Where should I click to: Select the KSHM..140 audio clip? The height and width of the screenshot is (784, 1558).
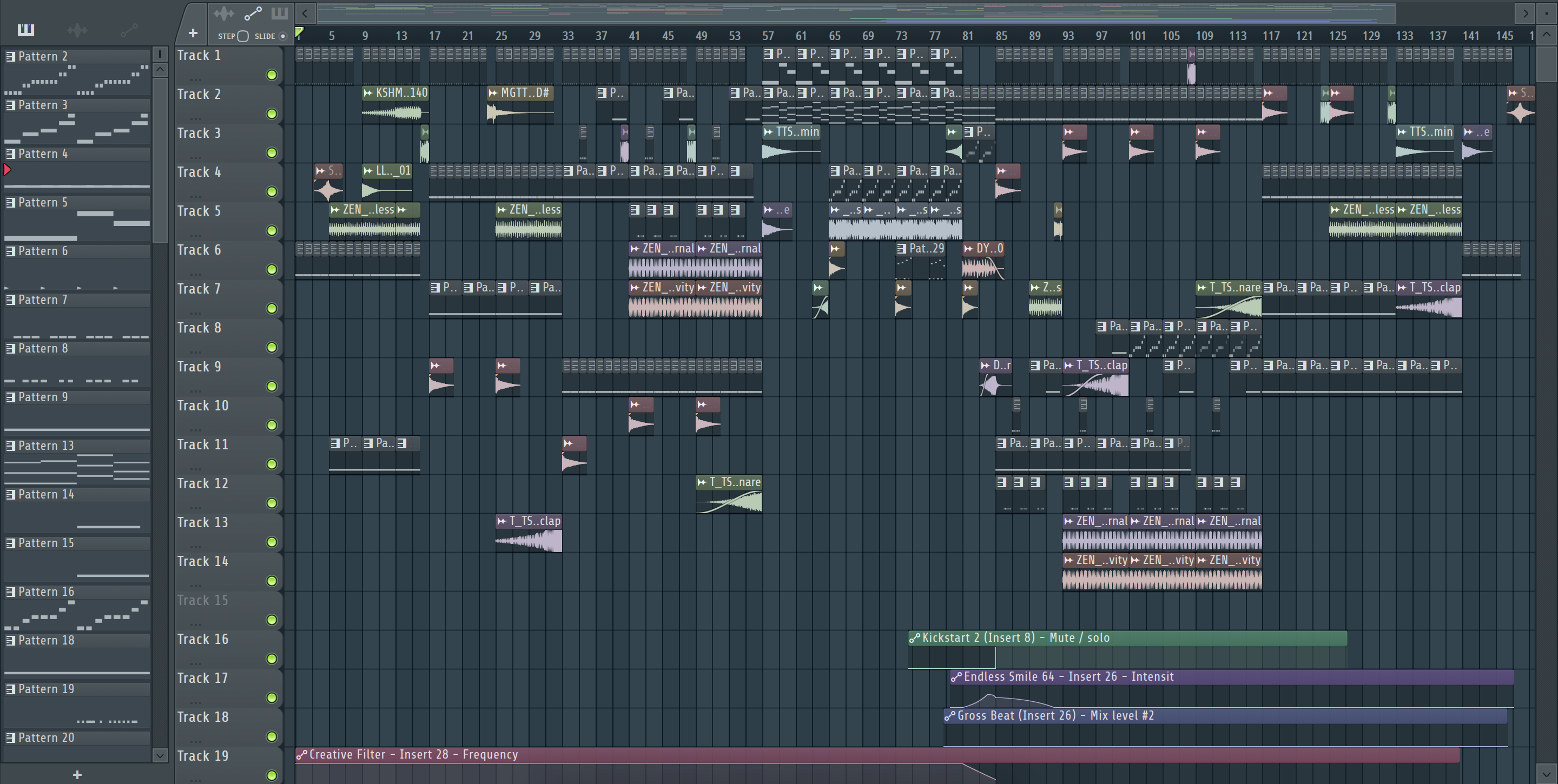395,104
